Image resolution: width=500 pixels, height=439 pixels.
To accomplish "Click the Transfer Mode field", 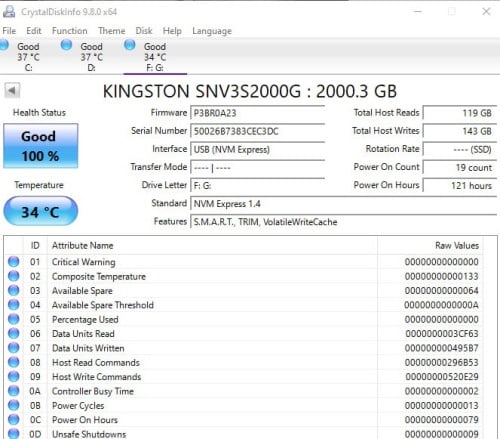I will point(257,167).
